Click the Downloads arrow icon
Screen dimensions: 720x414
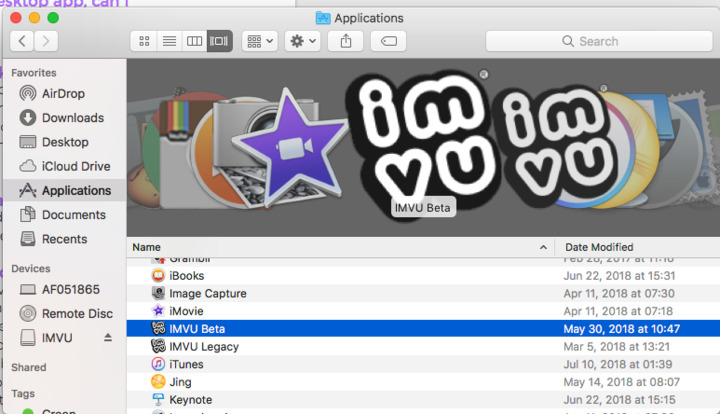28,118
